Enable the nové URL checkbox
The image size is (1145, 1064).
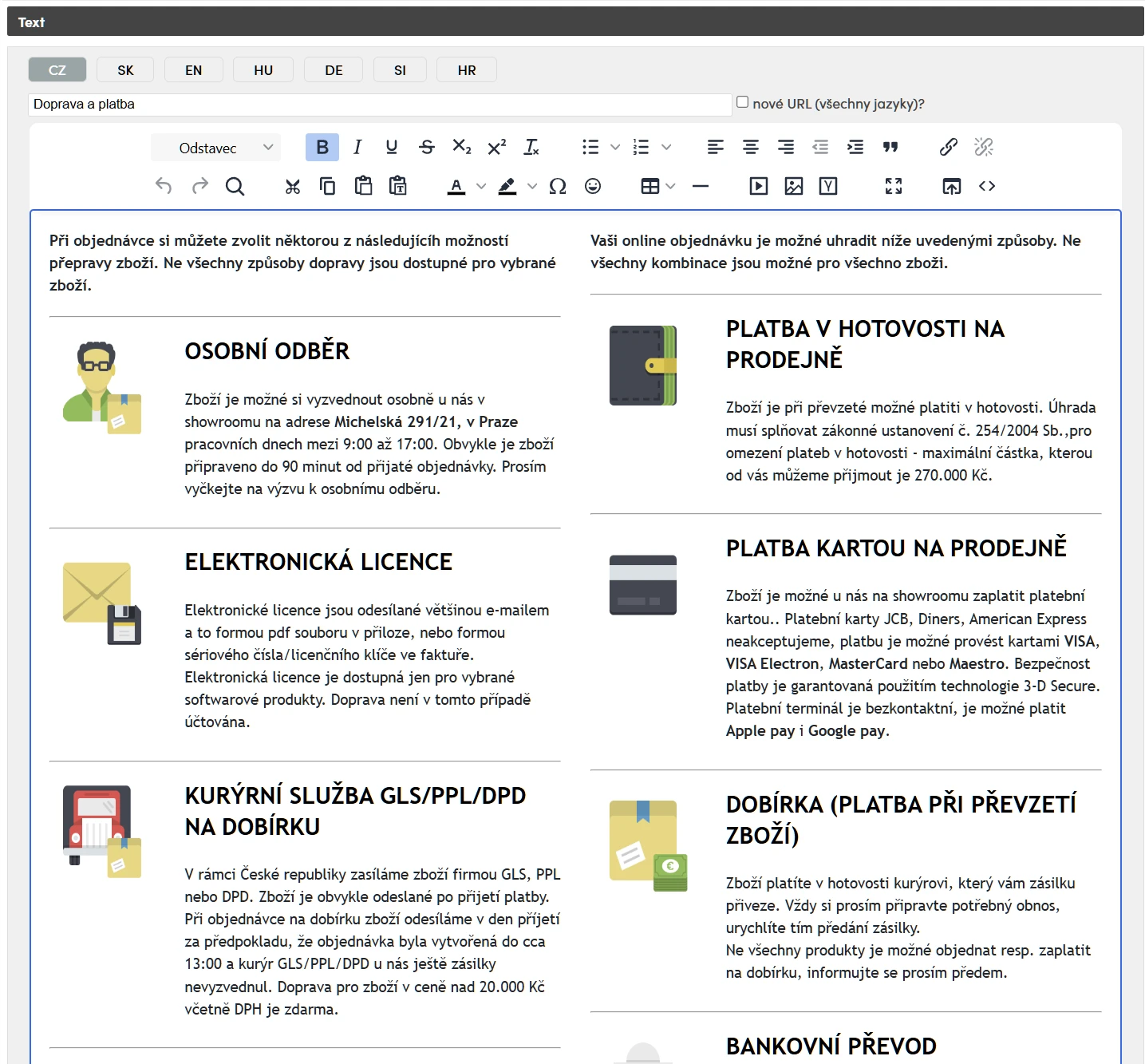tap(743, 102)
